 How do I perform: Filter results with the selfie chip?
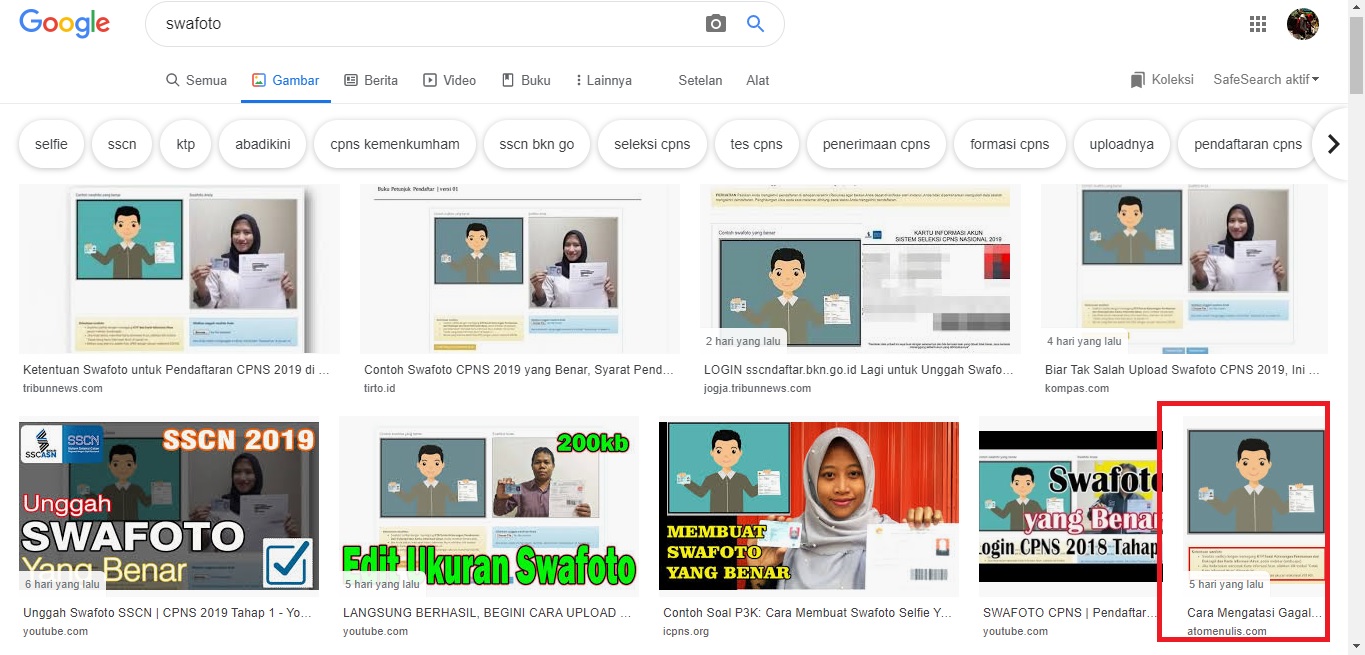click(50, 143)
